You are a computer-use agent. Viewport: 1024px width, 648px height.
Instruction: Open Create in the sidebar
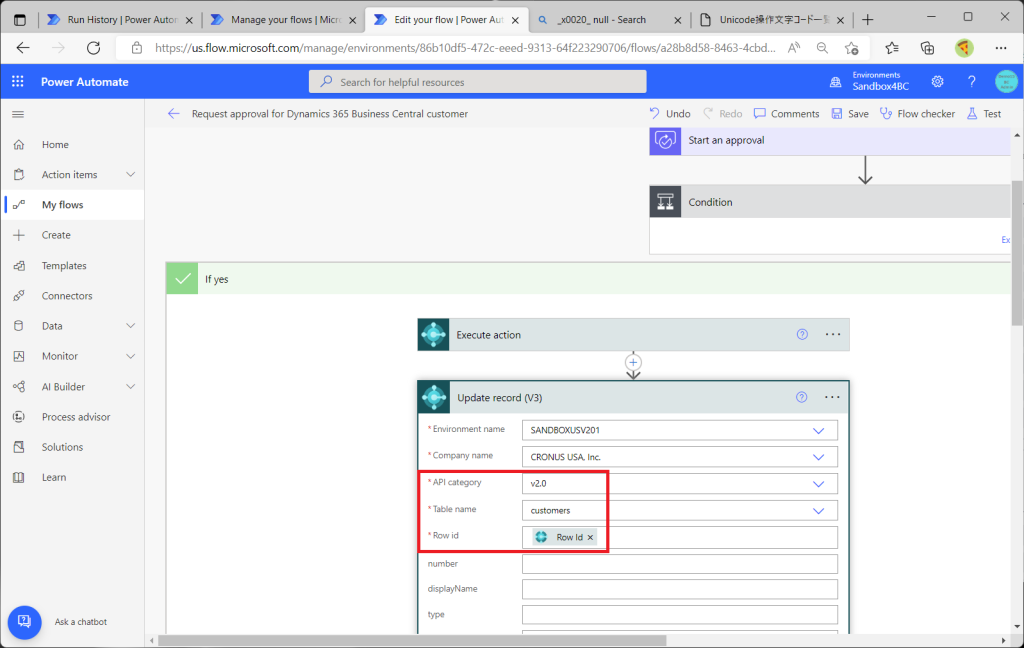(x=72, y=235)
